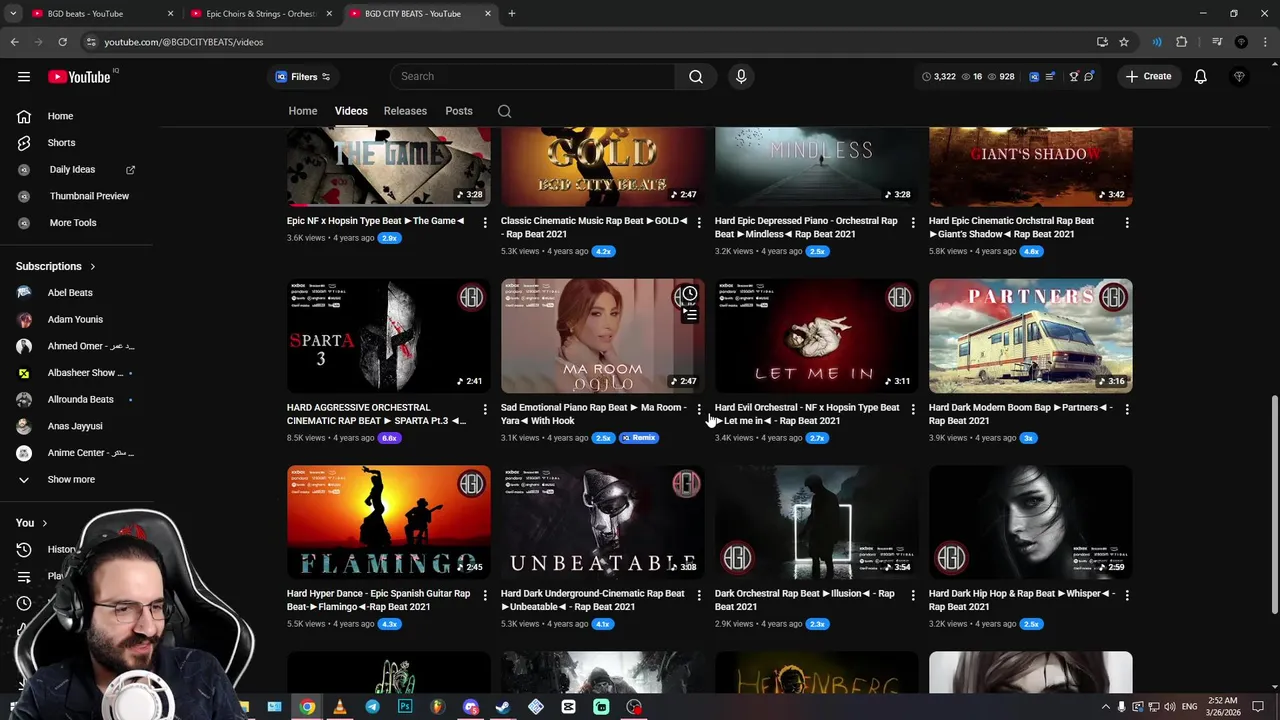1280x720 pixels.
Task: Expand the You section
Action: 32,523
